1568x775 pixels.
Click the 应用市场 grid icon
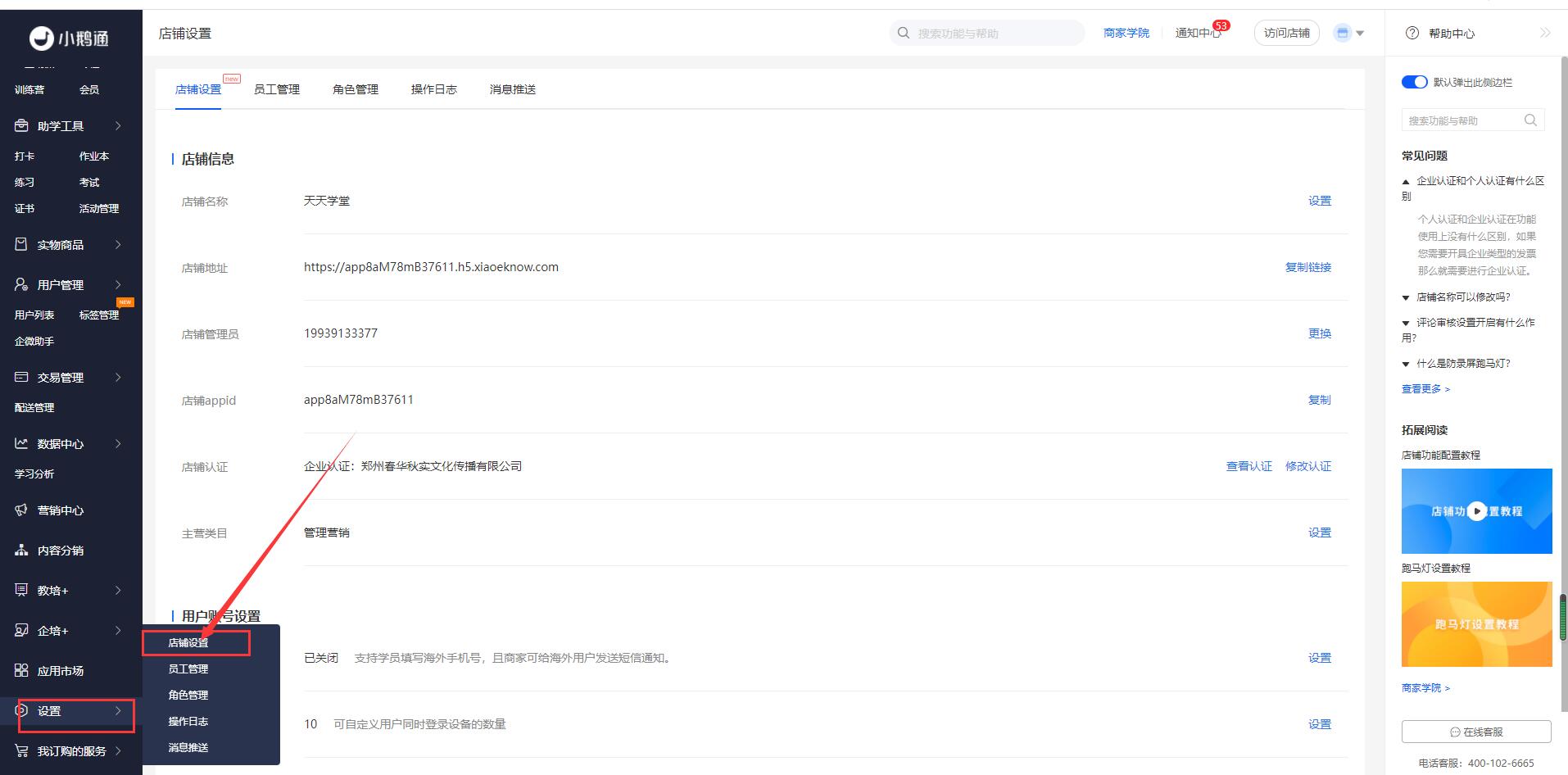click(22, 670)
